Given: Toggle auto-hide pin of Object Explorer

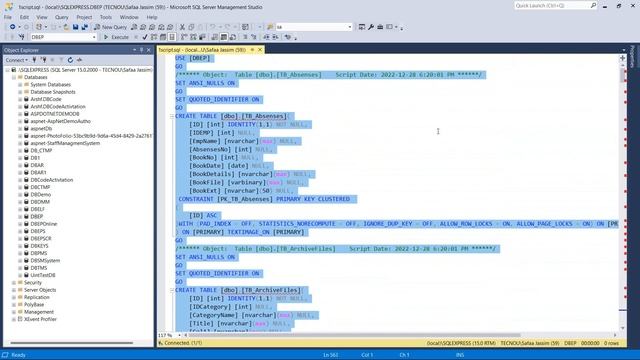Looking at the screenshot, I should (x=142, y=50).
